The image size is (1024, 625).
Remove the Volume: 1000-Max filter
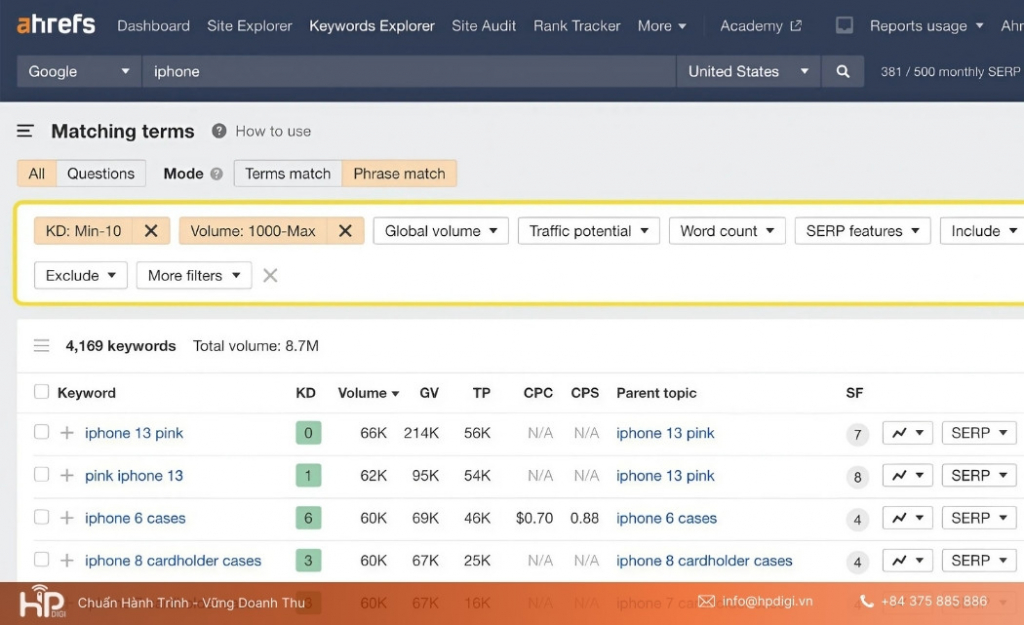[345, 231]
